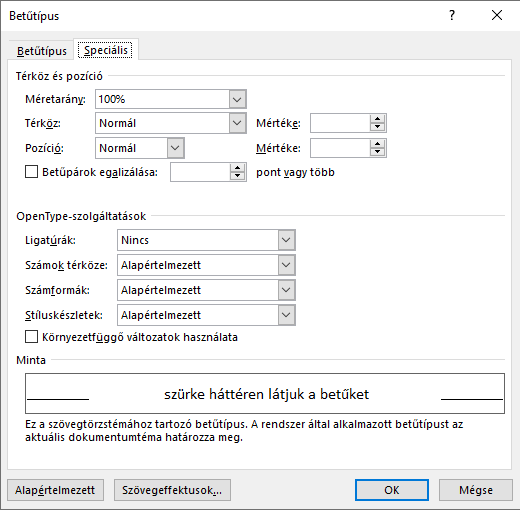Screen dimensions: 520x510
Task: Decrease the Pozíció Mértéke spinner value
Action: 377,152
